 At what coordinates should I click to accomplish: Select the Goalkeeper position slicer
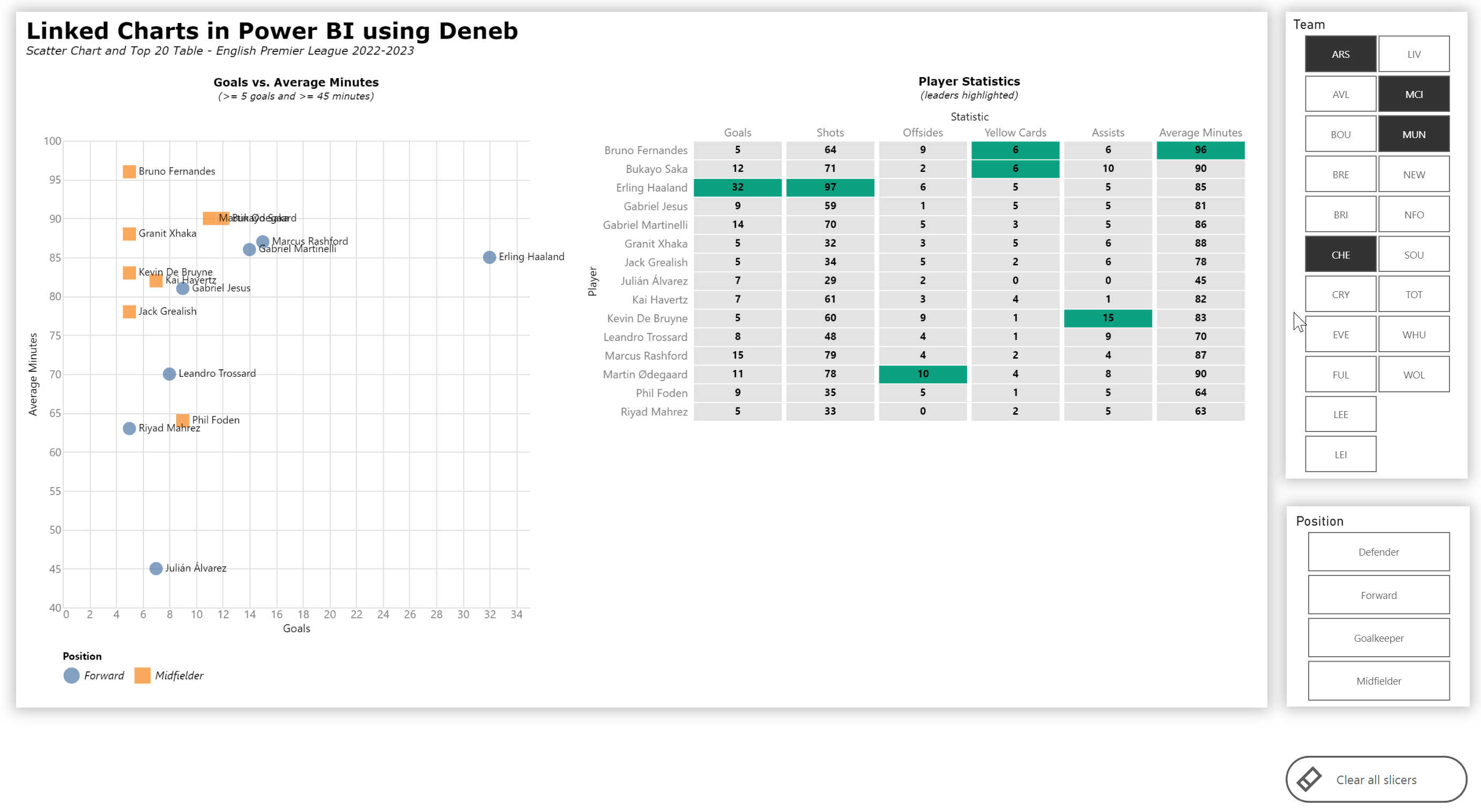pos(1378,638)
